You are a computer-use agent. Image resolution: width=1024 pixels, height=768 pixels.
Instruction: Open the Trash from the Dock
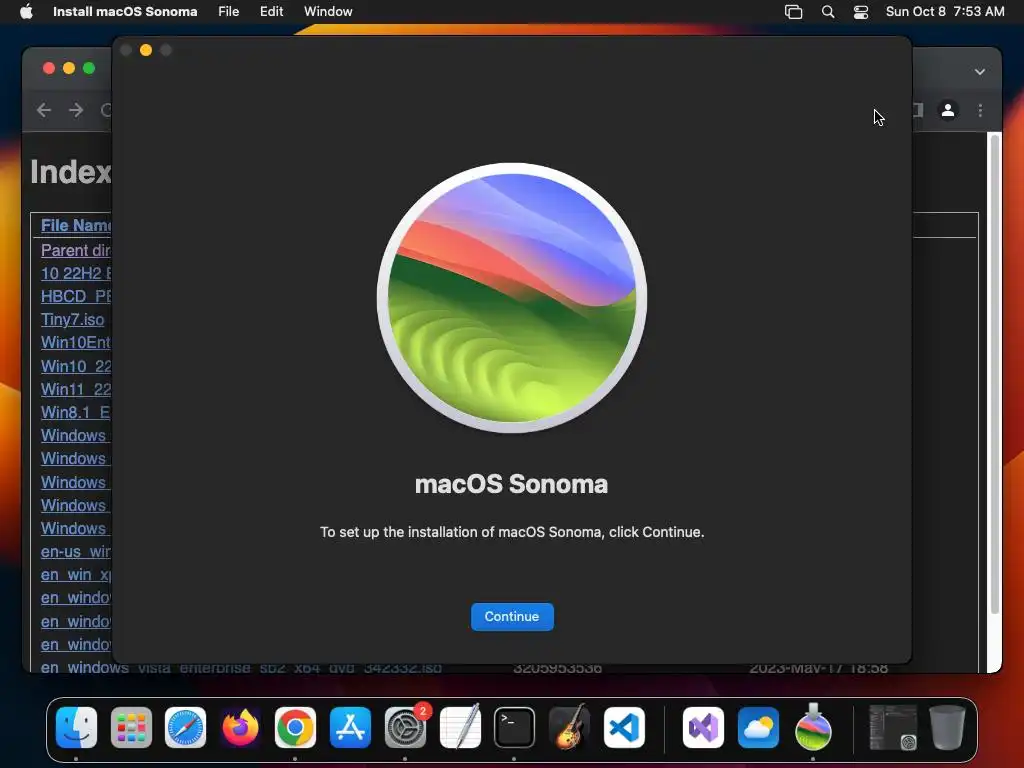tap(947, 727)
